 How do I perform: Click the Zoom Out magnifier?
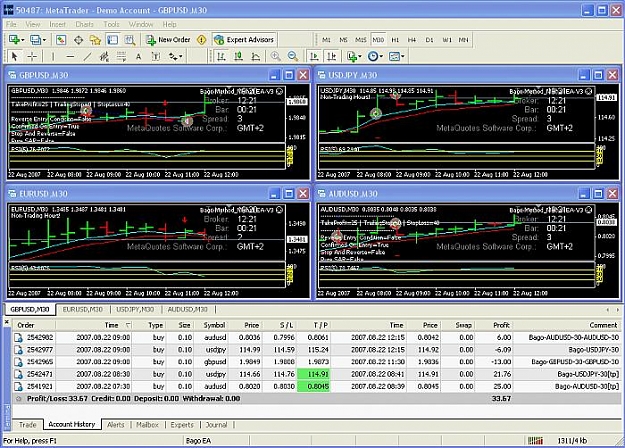point(293,57)
